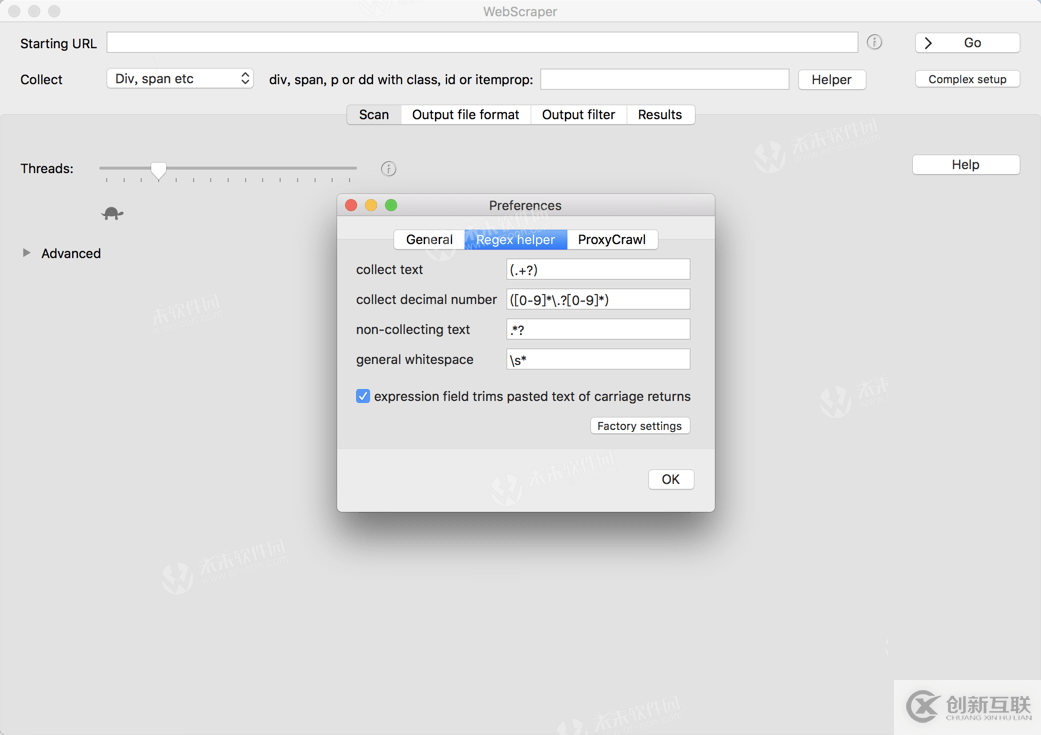This screenshot has width=1041, height=735.
Task: Switch to the Results tab
Action: (x=660, y=114)
